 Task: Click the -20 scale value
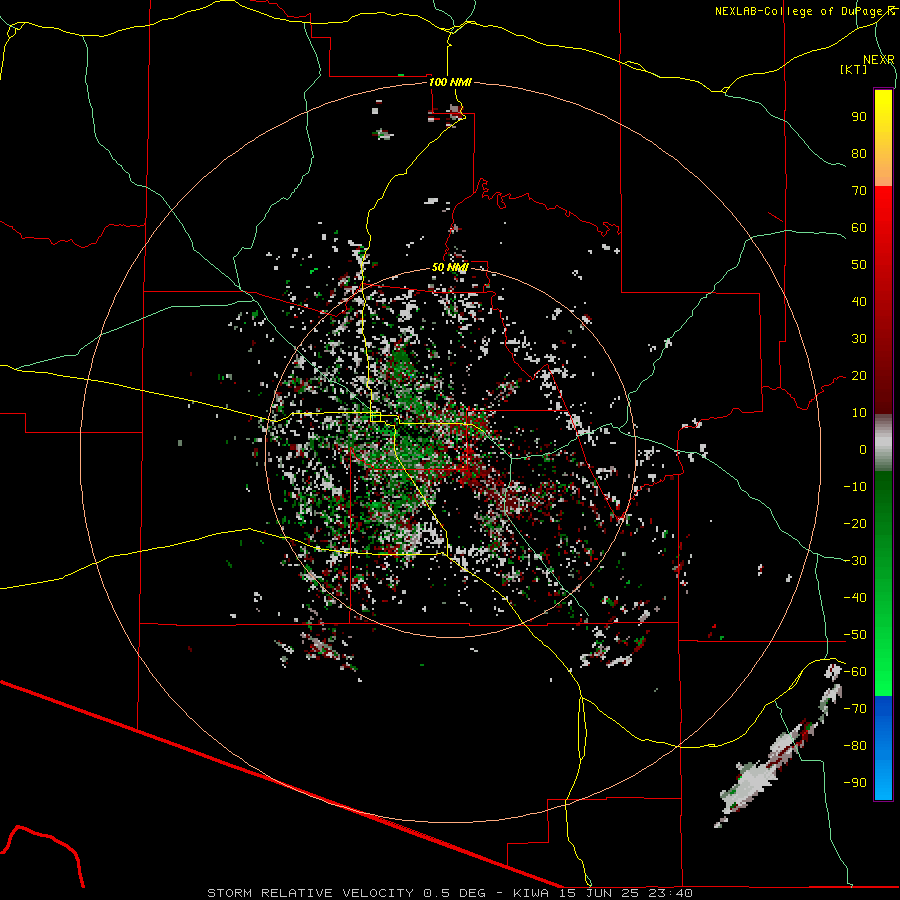click(855, 523)
